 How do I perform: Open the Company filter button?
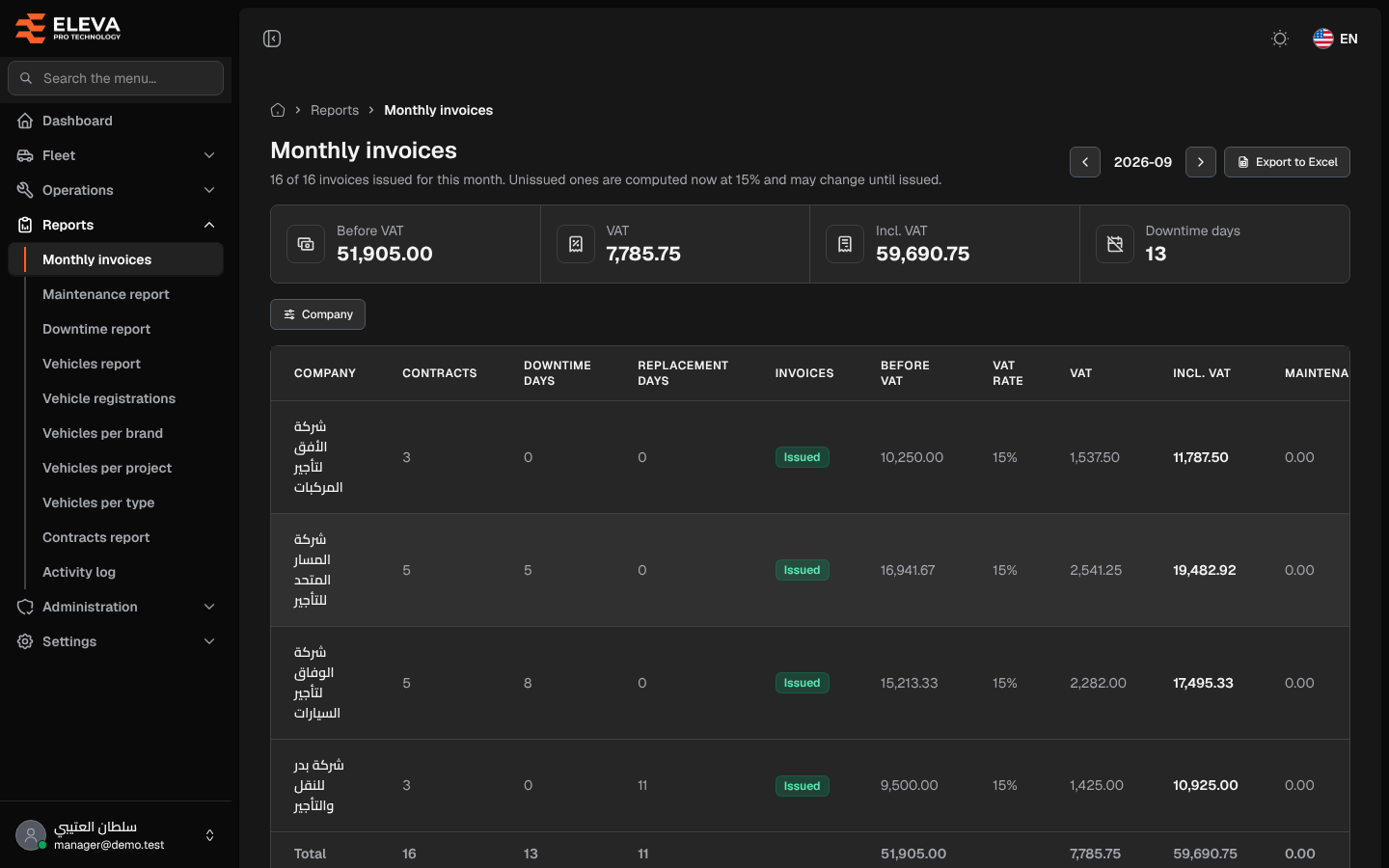click(317, 314)
